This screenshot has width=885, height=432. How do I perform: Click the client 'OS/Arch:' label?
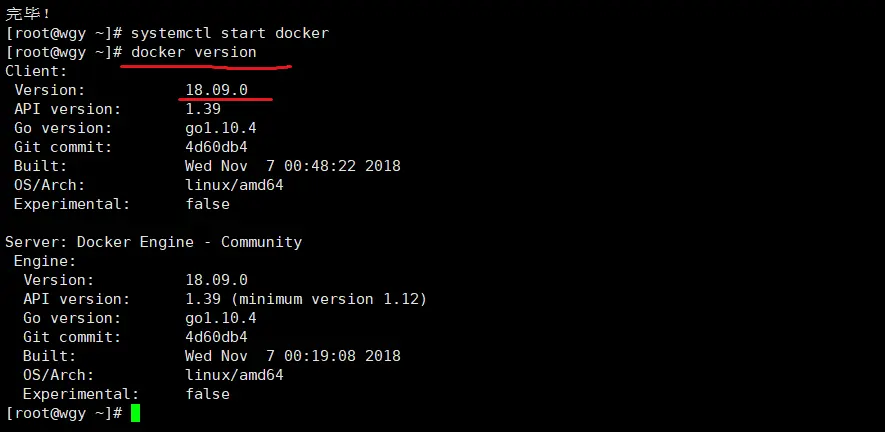point(50,185)
